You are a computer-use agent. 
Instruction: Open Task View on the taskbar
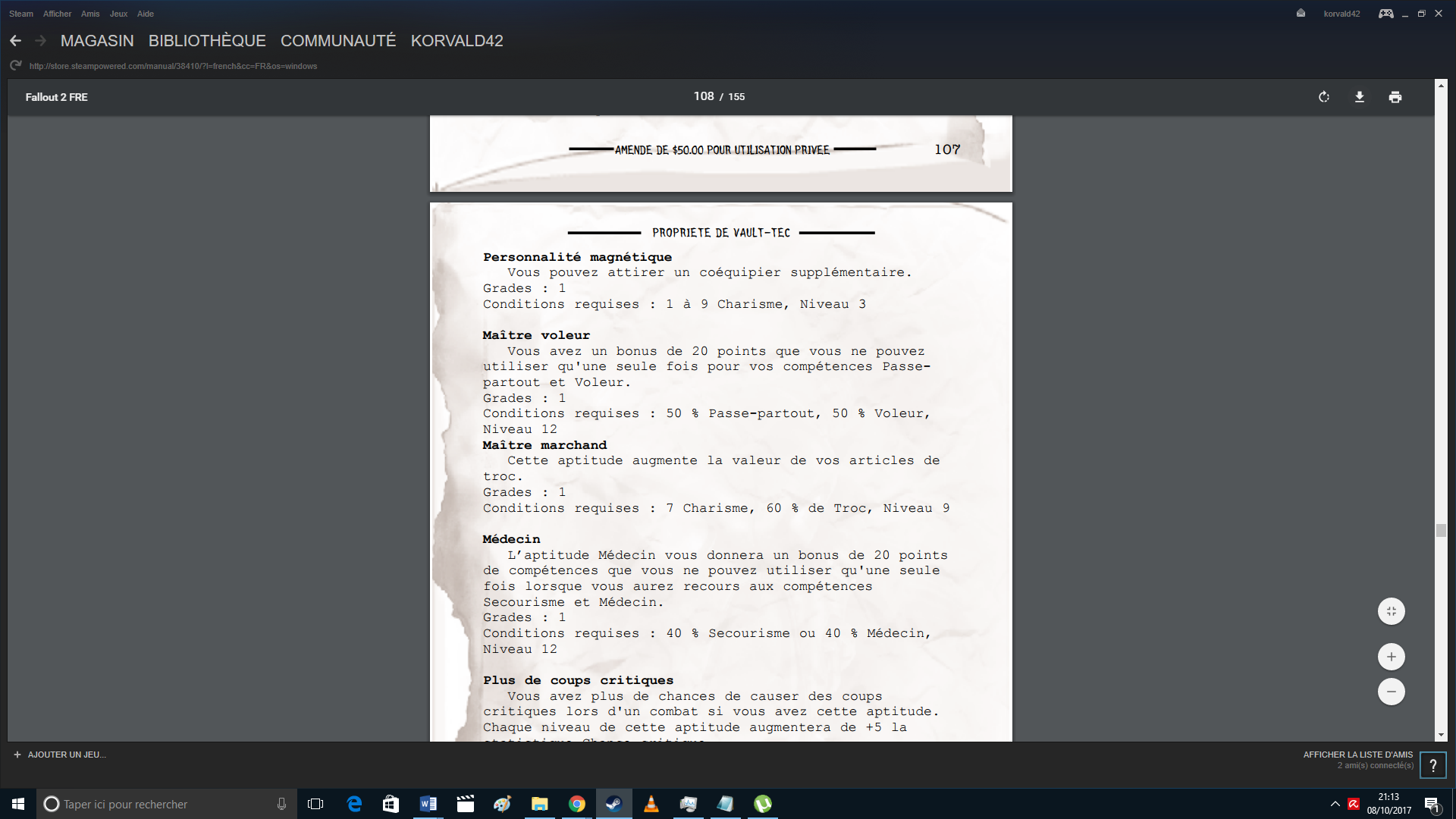click(315, 804)
